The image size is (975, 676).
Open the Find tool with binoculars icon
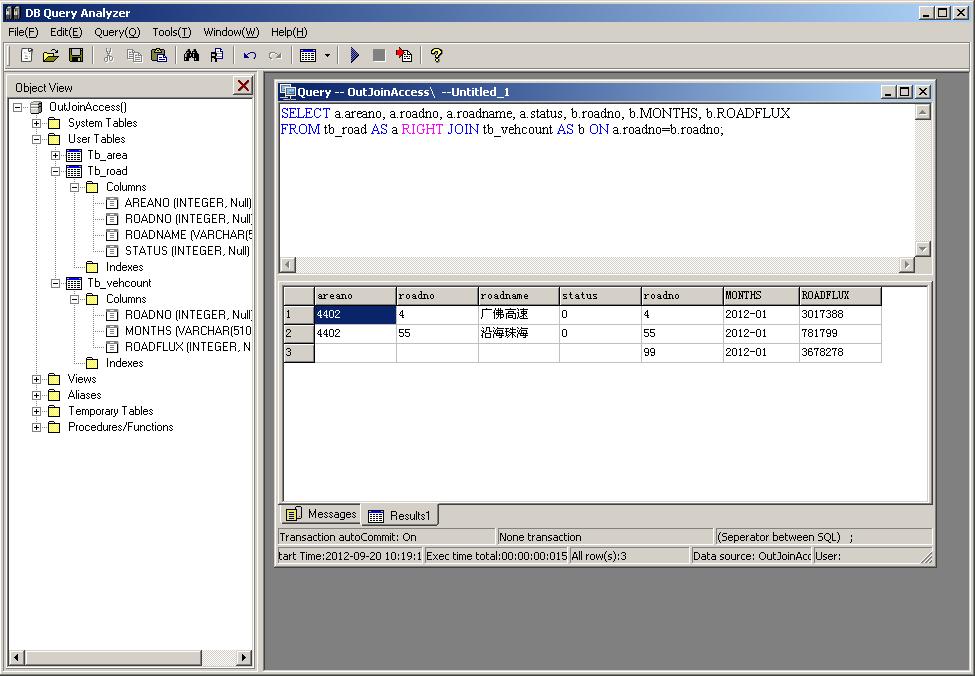coord(189,55)
